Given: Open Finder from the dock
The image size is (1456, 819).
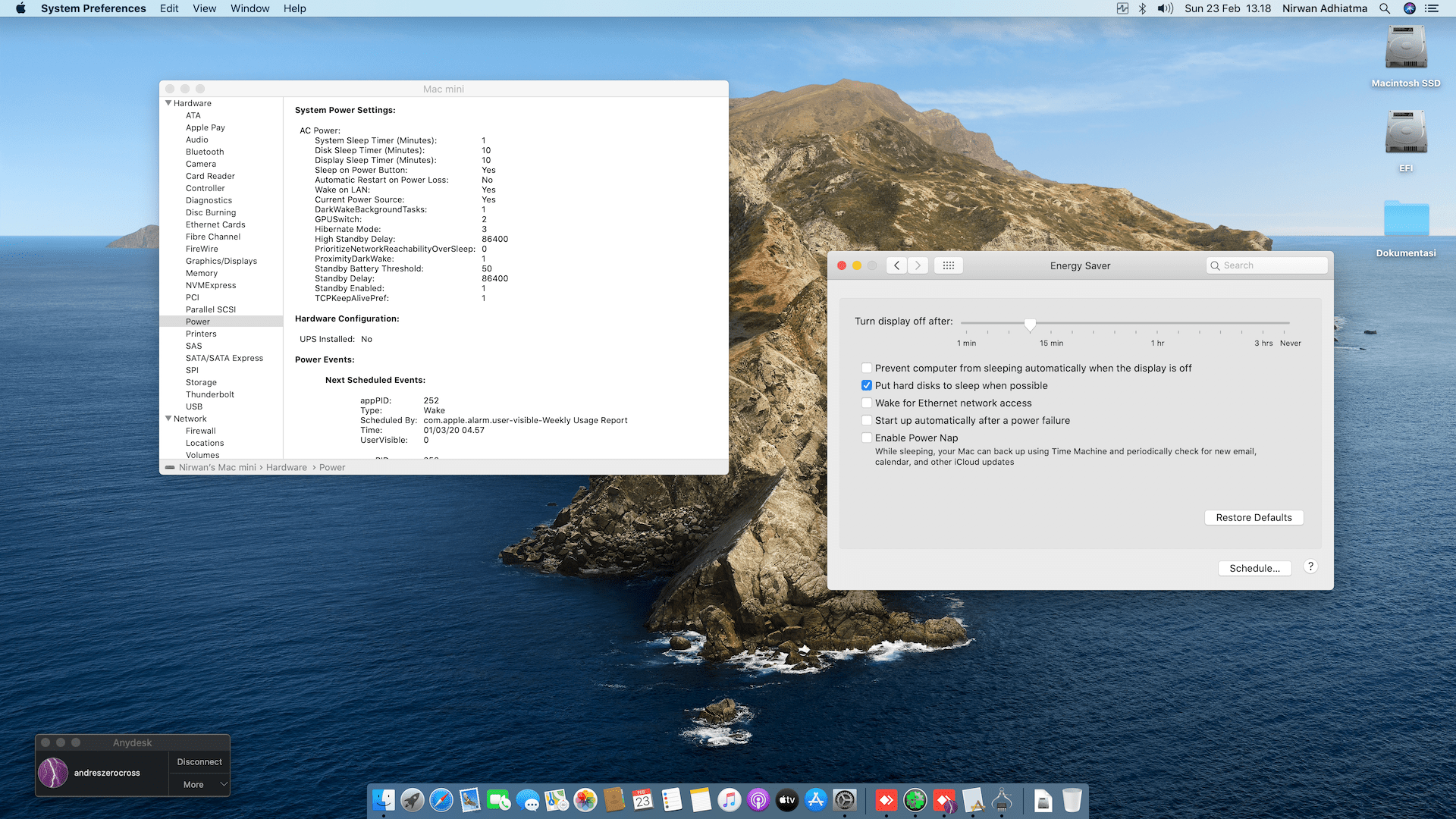Looking at the screenshot, I should (384, 800).
